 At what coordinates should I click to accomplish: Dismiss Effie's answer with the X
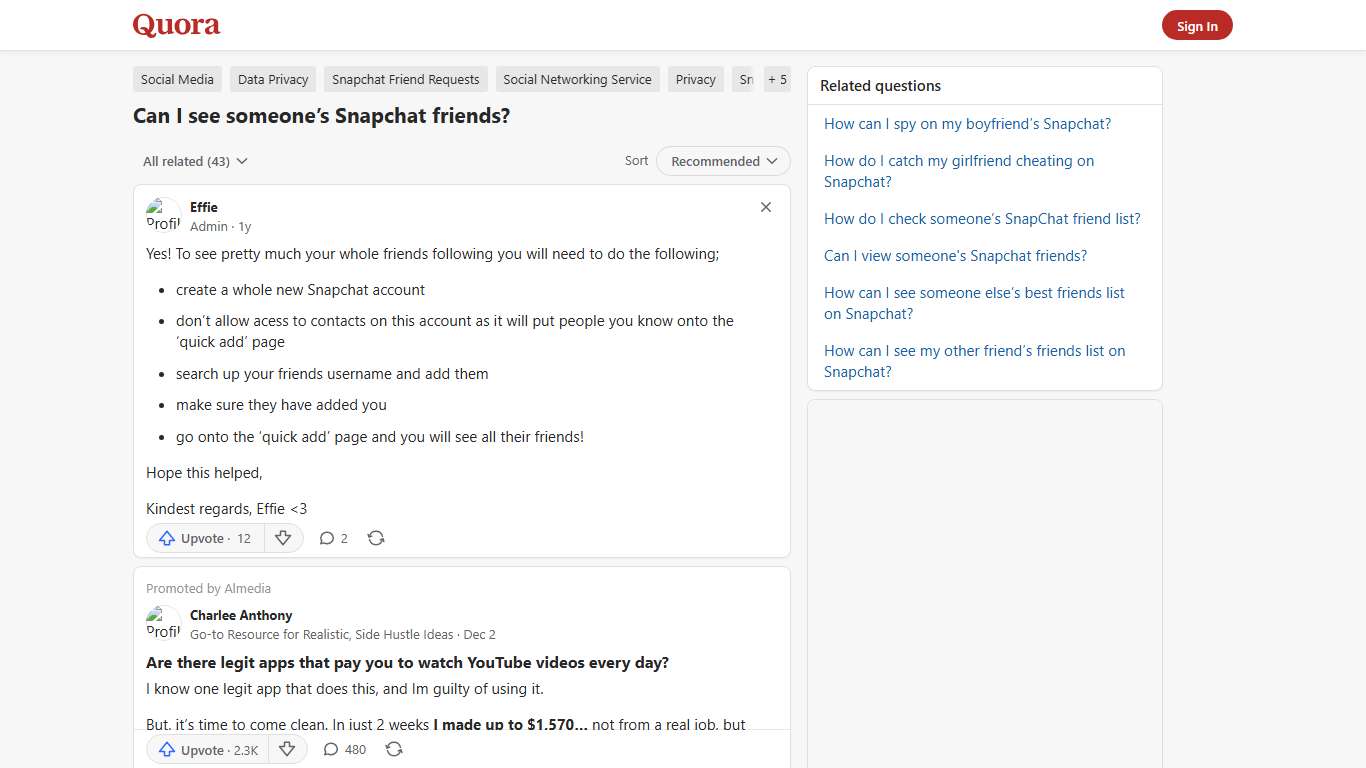(x=765, y=207)
